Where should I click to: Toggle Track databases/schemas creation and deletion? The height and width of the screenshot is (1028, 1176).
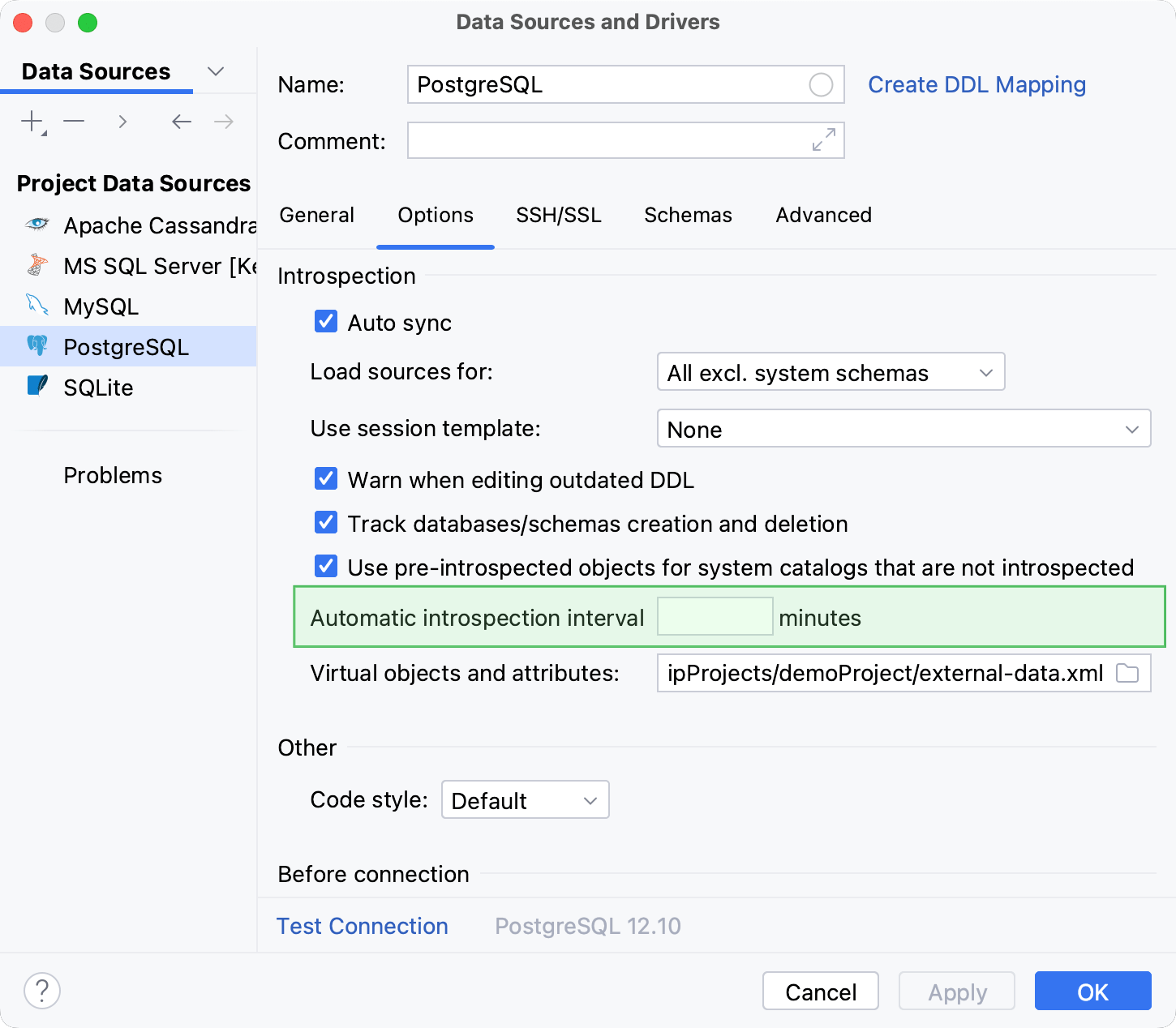pyautogui.click(x=326, y=522)
